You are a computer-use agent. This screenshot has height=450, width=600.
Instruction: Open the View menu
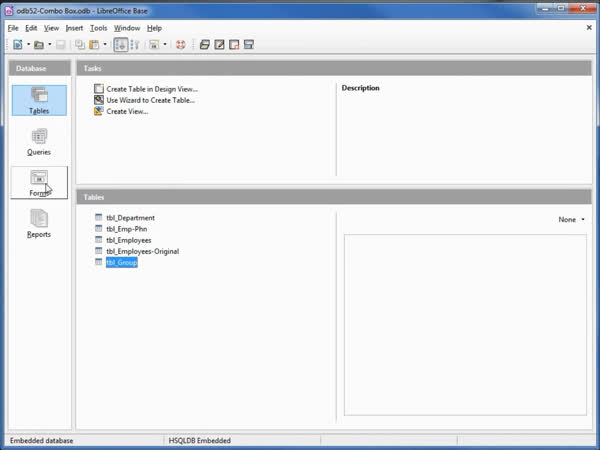point(51,28)
